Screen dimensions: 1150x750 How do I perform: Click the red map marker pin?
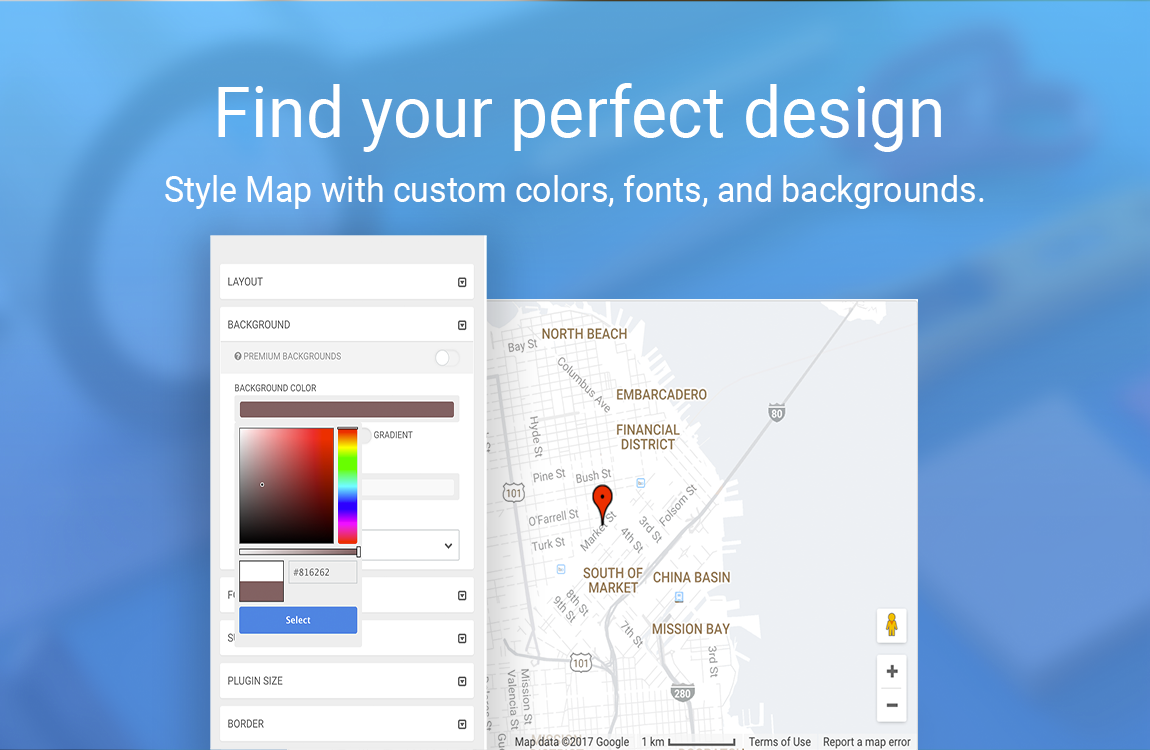(x=602, y=504)
